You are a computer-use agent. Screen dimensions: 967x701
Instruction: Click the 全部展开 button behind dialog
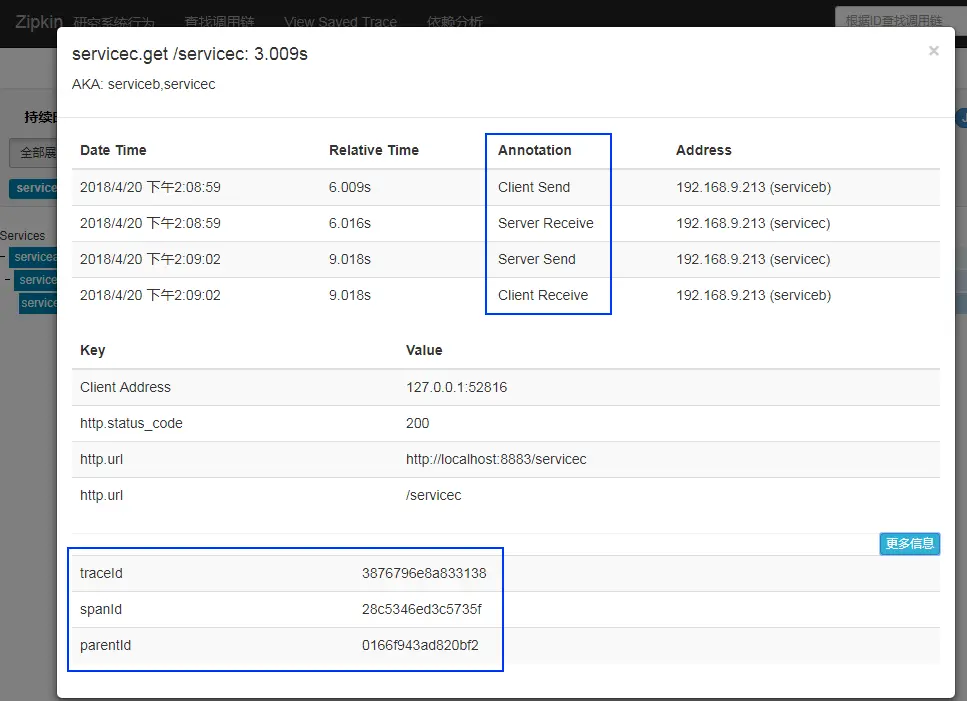pos(33,152)
